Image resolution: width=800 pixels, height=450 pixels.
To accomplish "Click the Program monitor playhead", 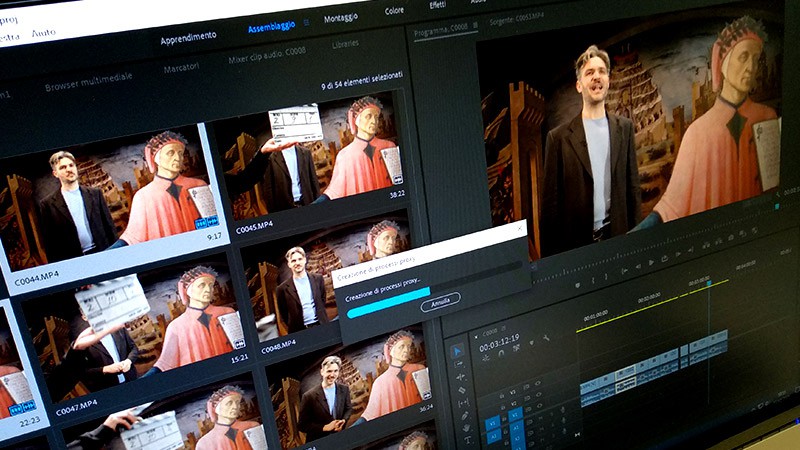I will coord(777,206).
